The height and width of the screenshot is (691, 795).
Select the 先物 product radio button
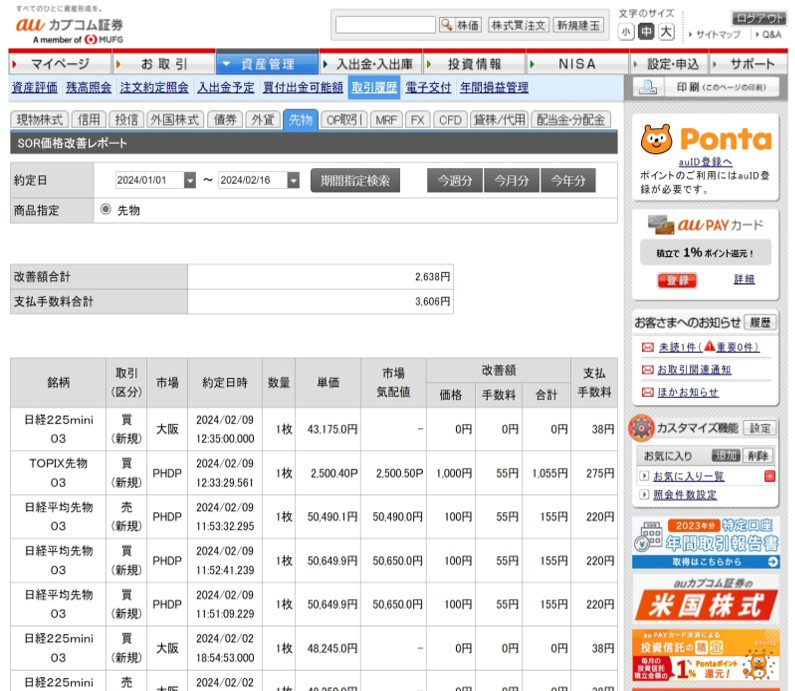[105, 209]
